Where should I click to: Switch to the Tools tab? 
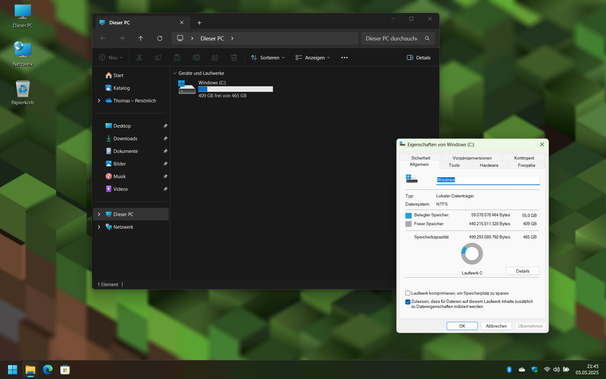[x=454, y=165]
